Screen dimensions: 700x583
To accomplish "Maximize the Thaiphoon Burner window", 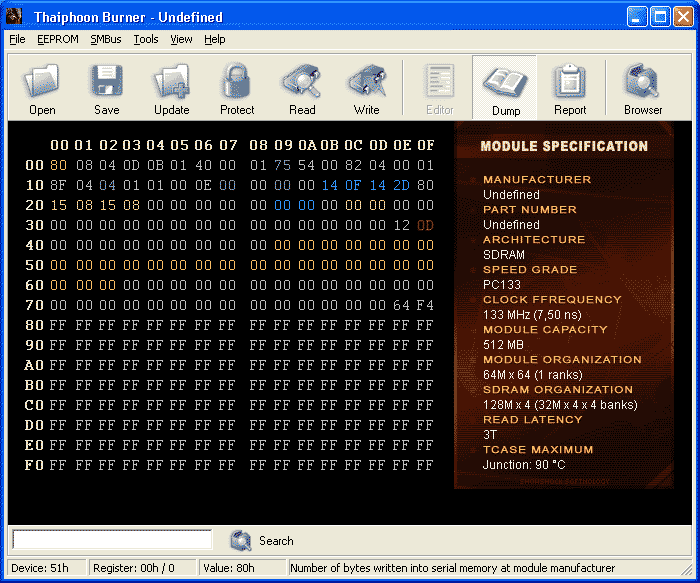I will click(660, 17).
